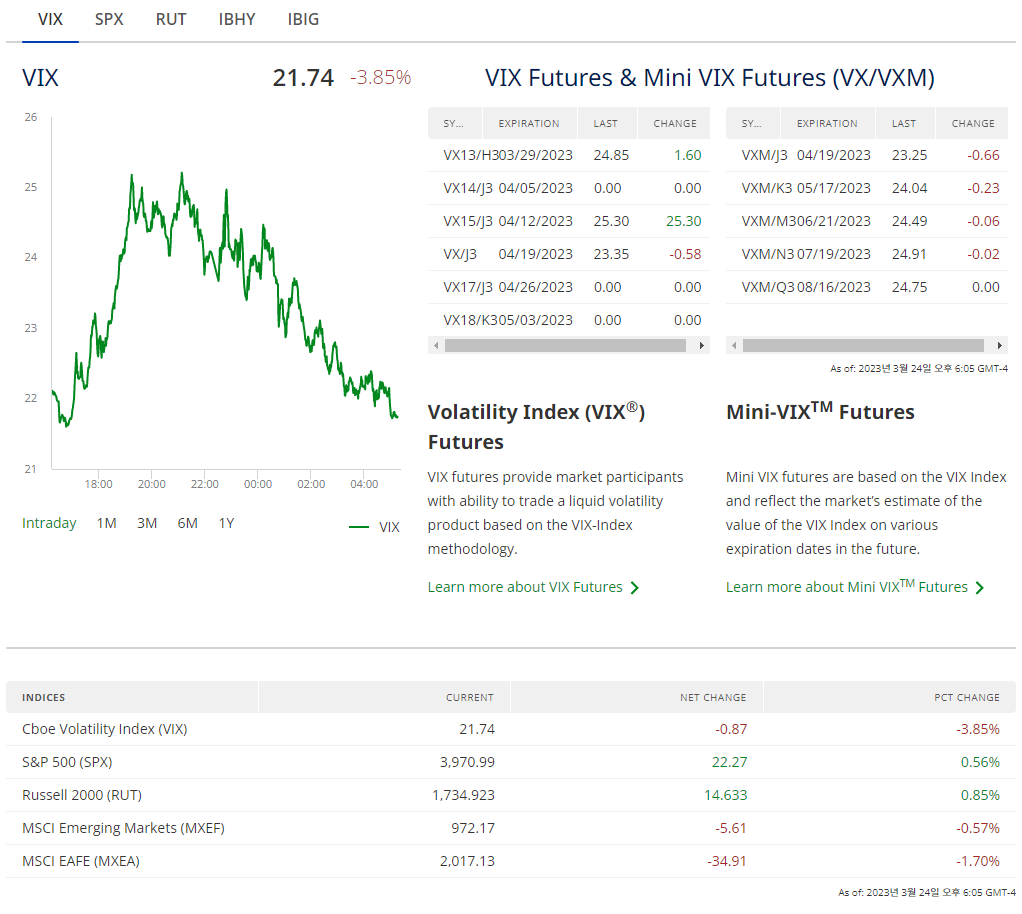Select VX17/J3 futures row
This screenshot has height=914, width=1022.
tap(569, 287)
